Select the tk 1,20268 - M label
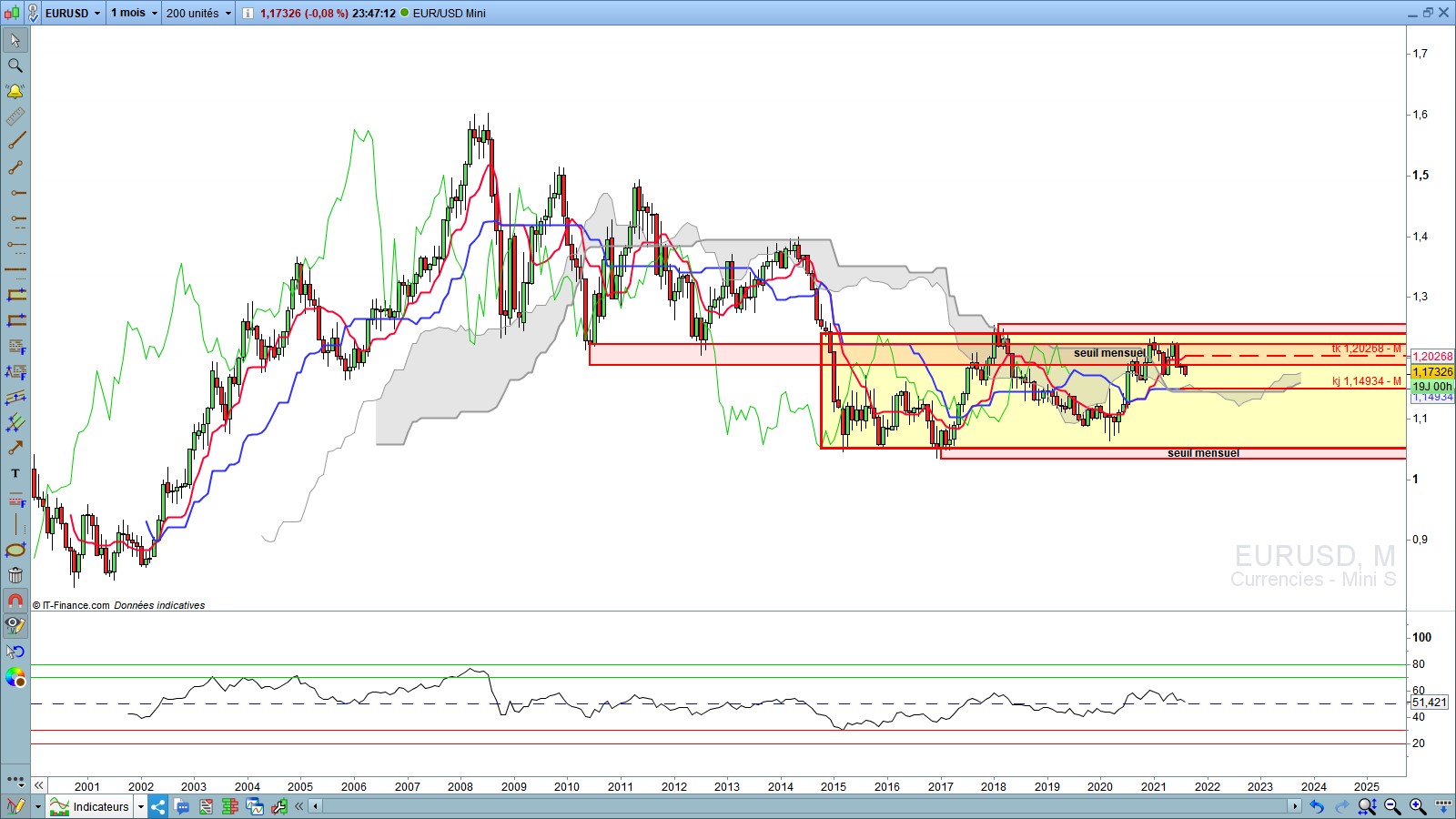 click(x=1367, y=349)
